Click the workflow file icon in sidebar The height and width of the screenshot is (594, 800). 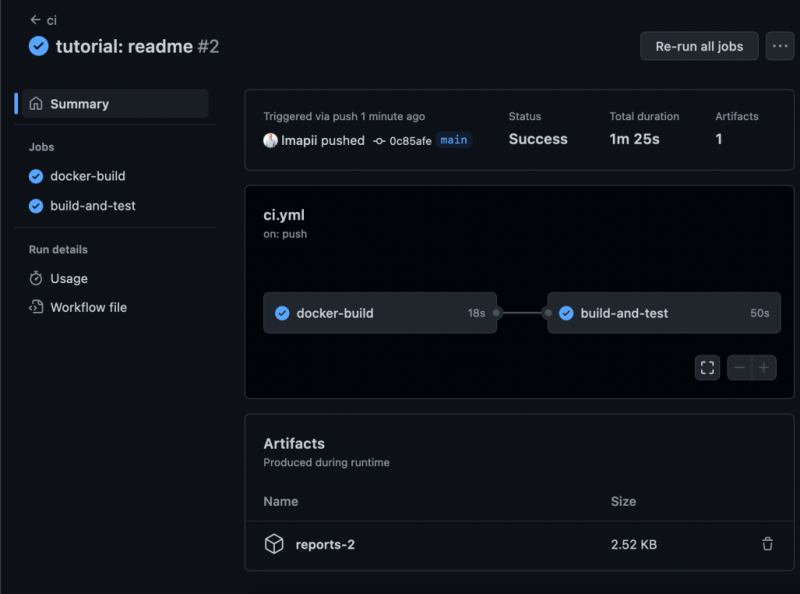click(x=36, y=308)
